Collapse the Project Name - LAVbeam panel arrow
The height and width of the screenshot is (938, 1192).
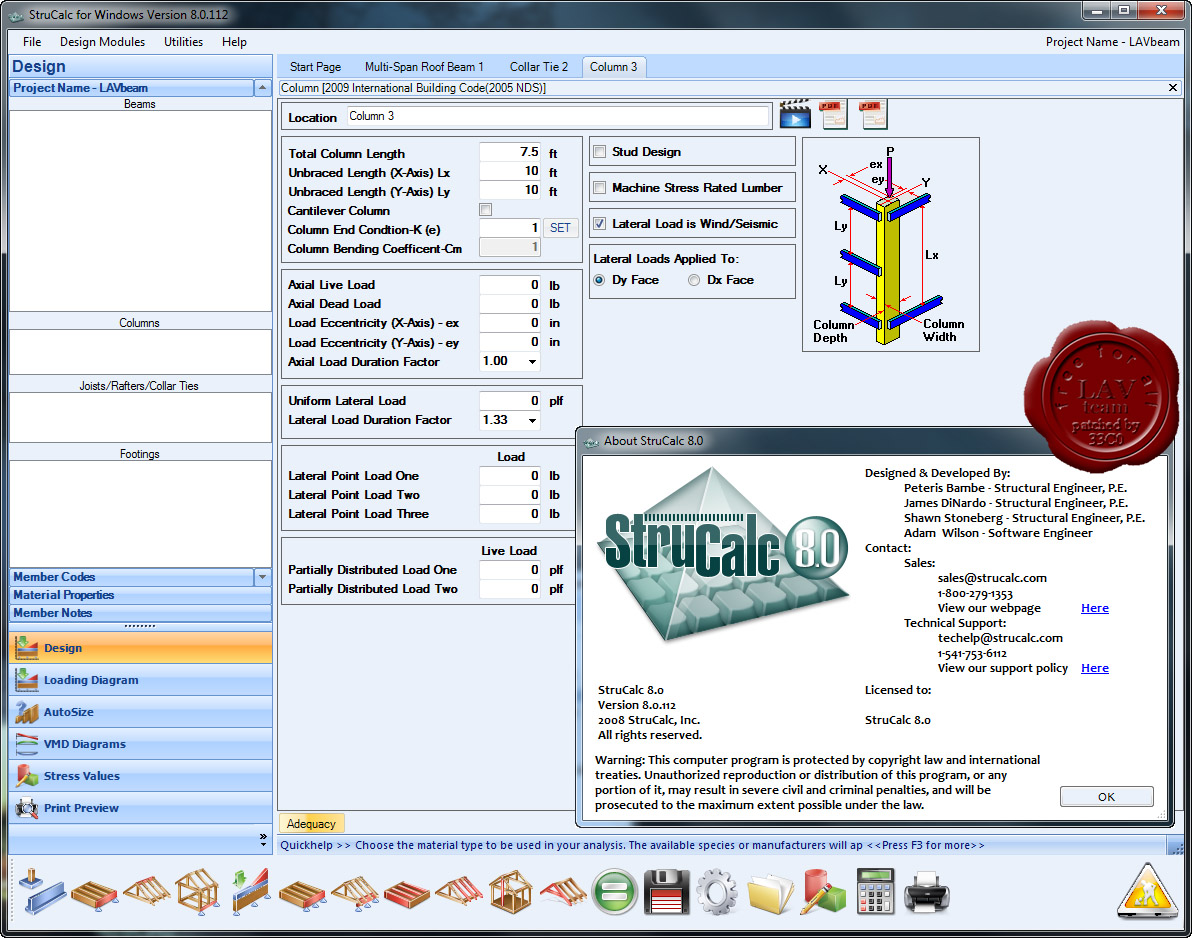pyautogui.click(x=262, y=88)
